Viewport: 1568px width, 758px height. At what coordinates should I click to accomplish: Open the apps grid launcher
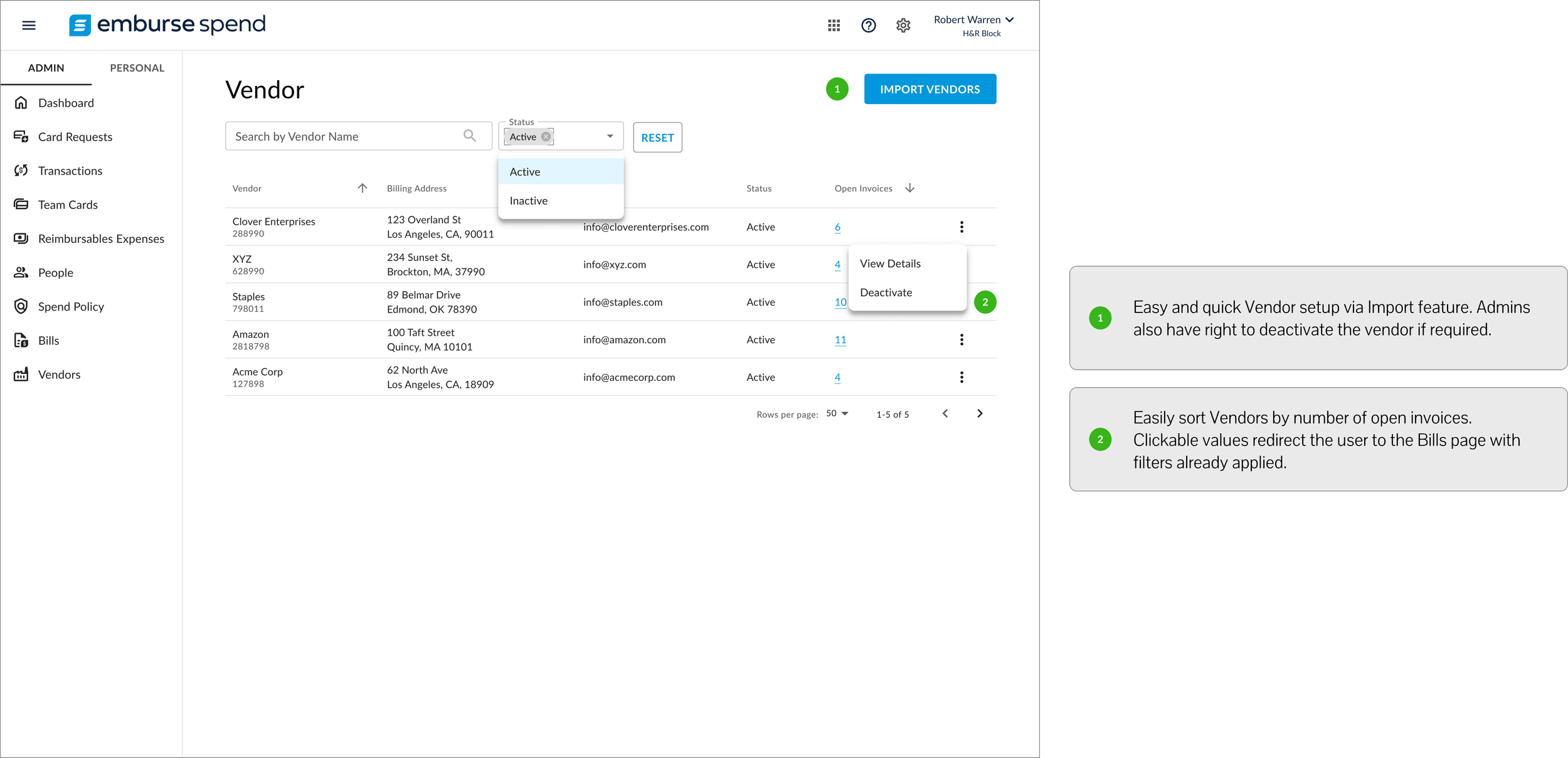point(834,25)
